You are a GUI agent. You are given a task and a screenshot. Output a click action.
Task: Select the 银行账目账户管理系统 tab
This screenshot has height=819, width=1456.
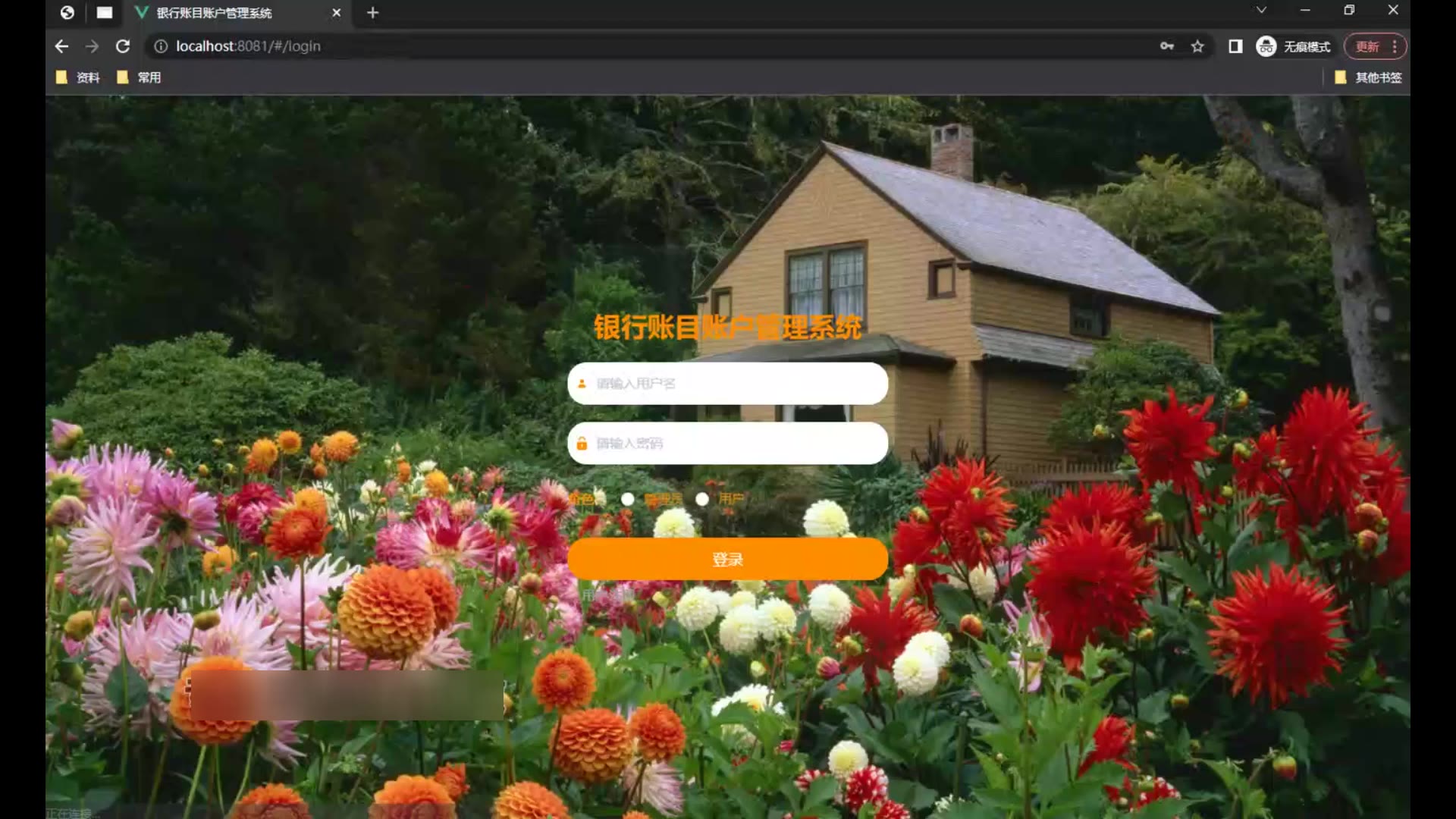pos(214,13)
